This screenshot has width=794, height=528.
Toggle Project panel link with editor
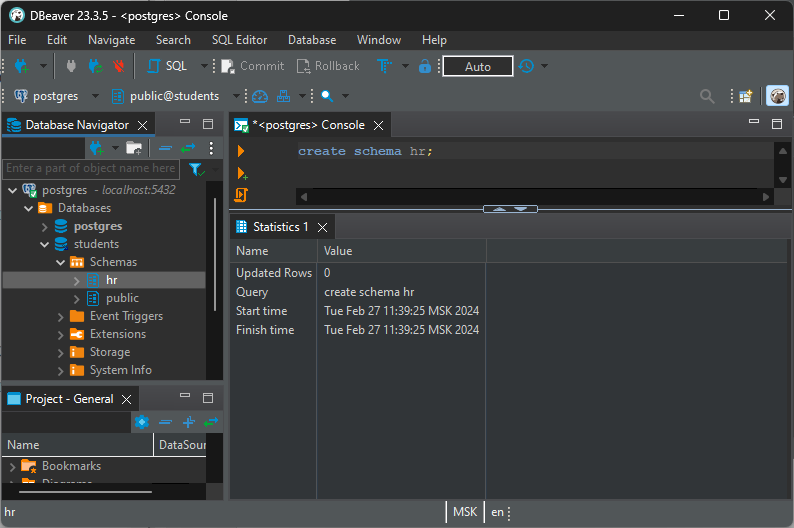[211, 422]
